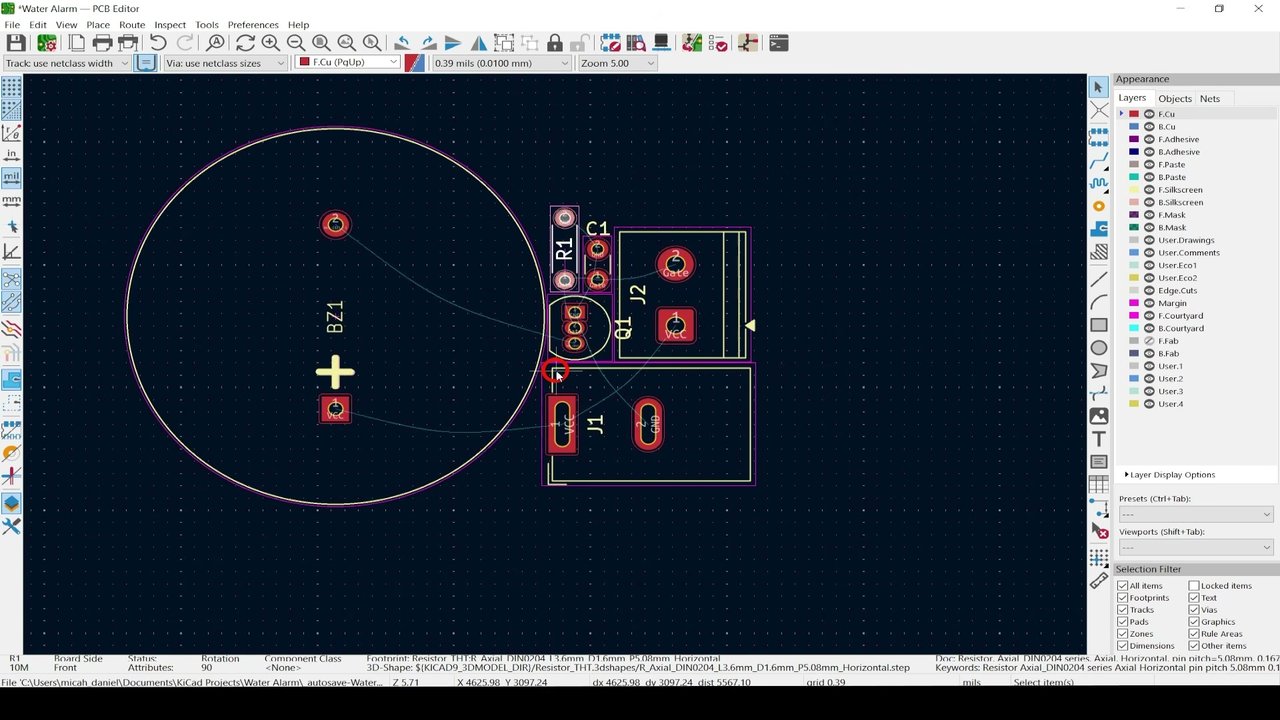The height and width of the screenshot is (720, 1280).
Task: Select the Add text tool
Action: point(1098,439)
